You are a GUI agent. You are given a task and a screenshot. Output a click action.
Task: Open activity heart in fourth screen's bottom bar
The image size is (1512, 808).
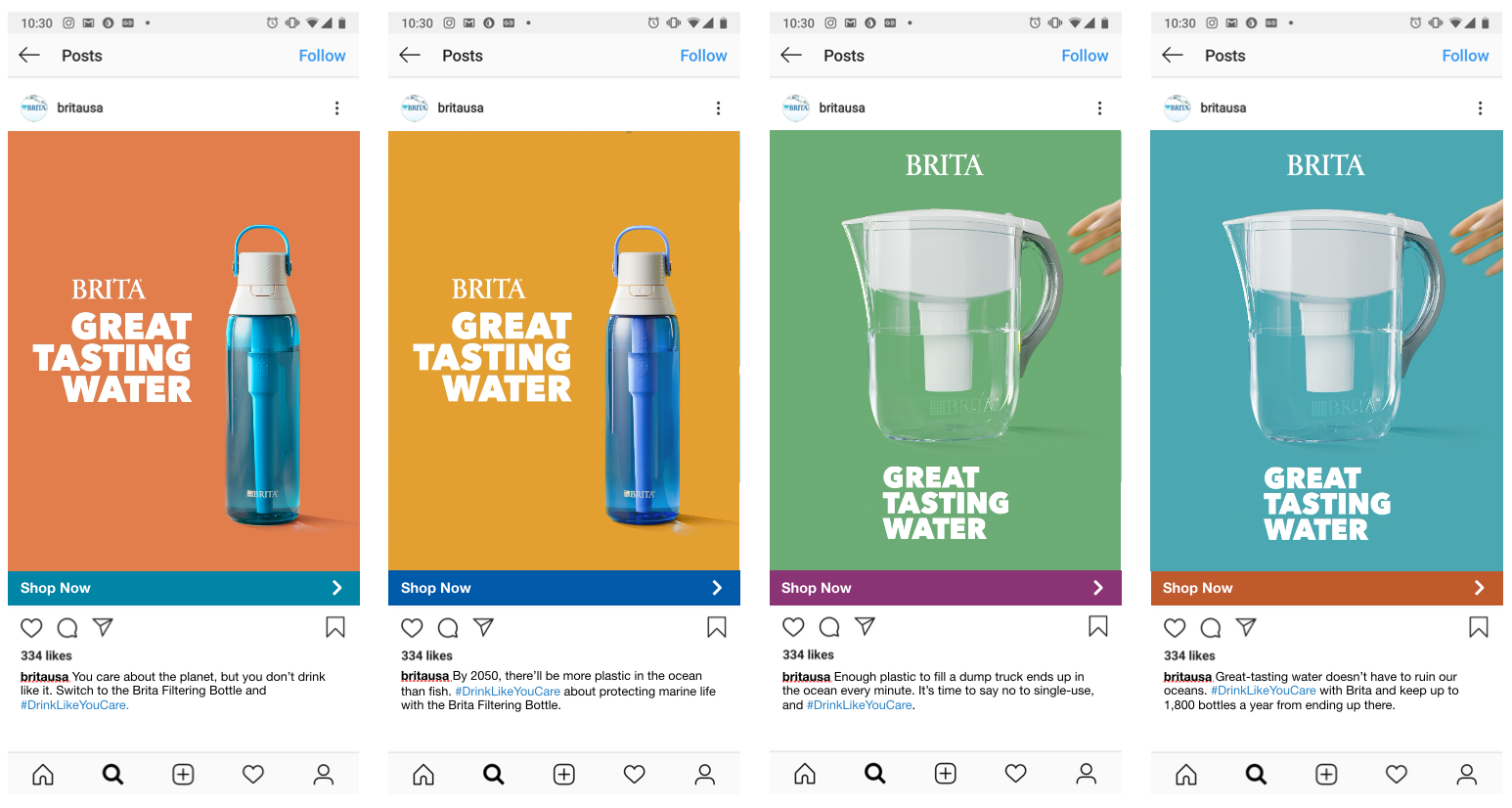(x=1397, y=775)
